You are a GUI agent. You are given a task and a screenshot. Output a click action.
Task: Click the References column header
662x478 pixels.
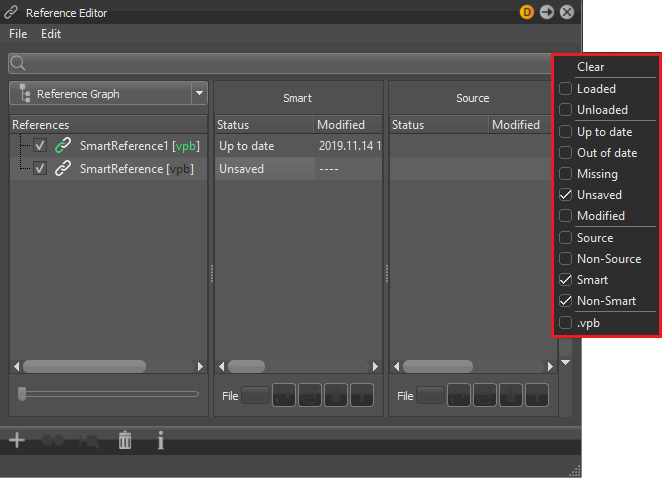tap(108, 125)
